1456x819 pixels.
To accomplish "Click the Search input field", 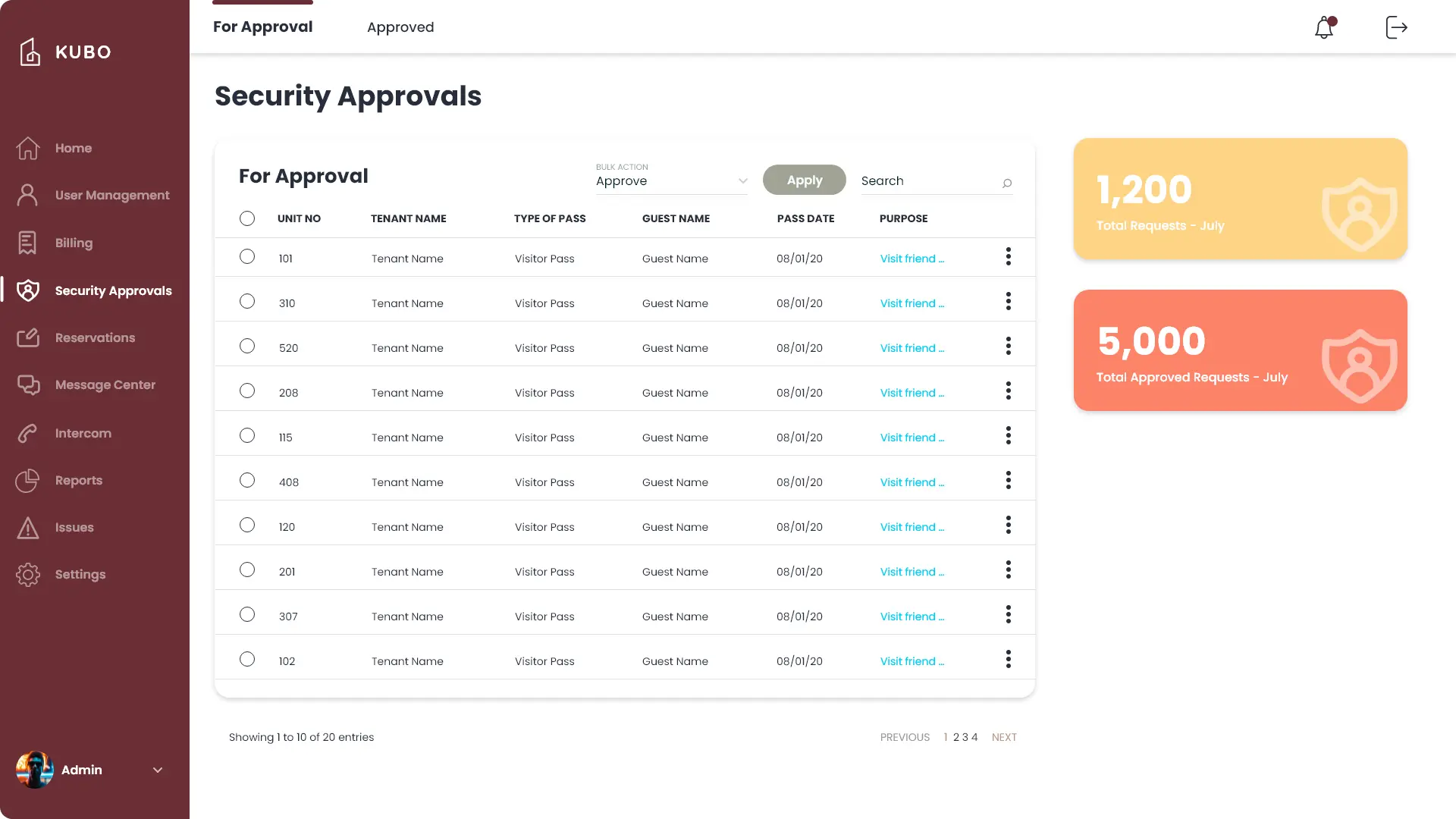I will click(925, 181).
